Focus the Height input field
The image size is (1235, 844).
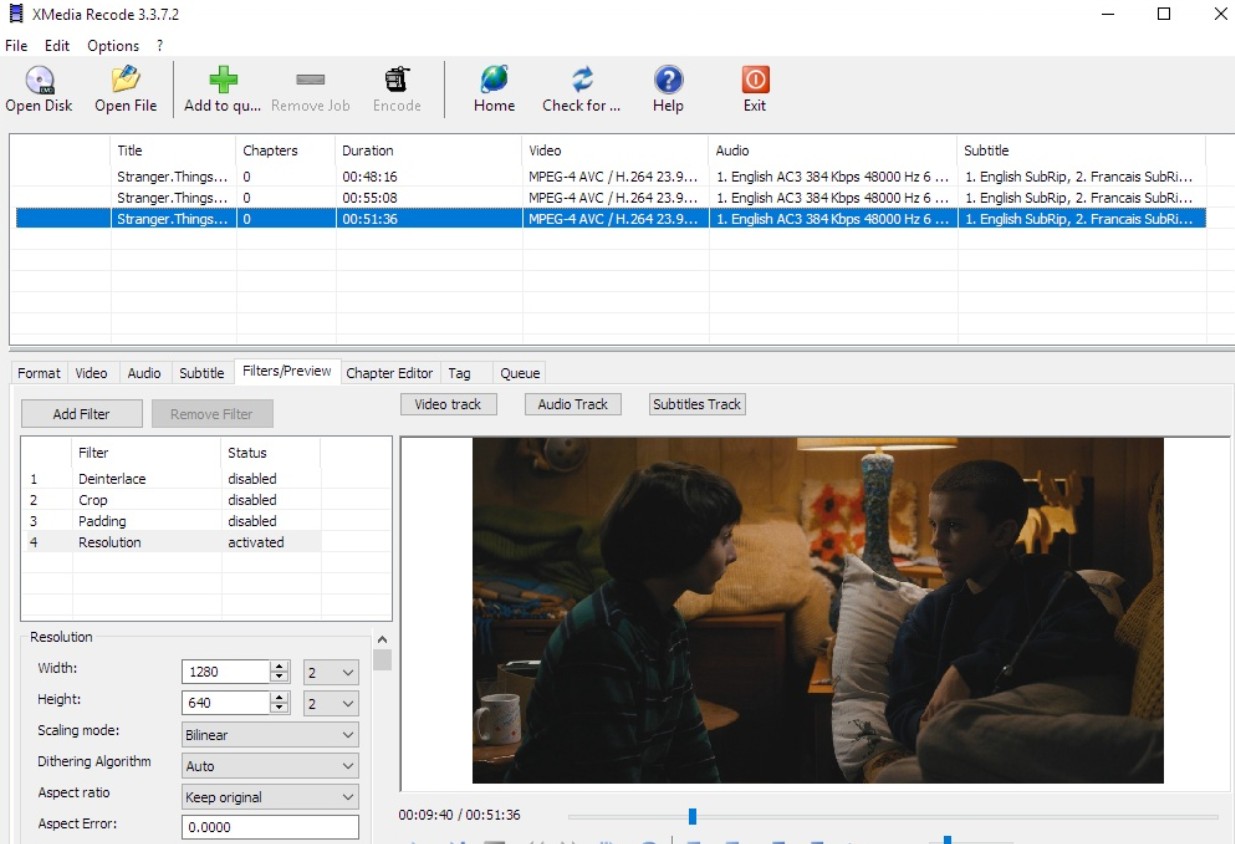pos(226,704)
